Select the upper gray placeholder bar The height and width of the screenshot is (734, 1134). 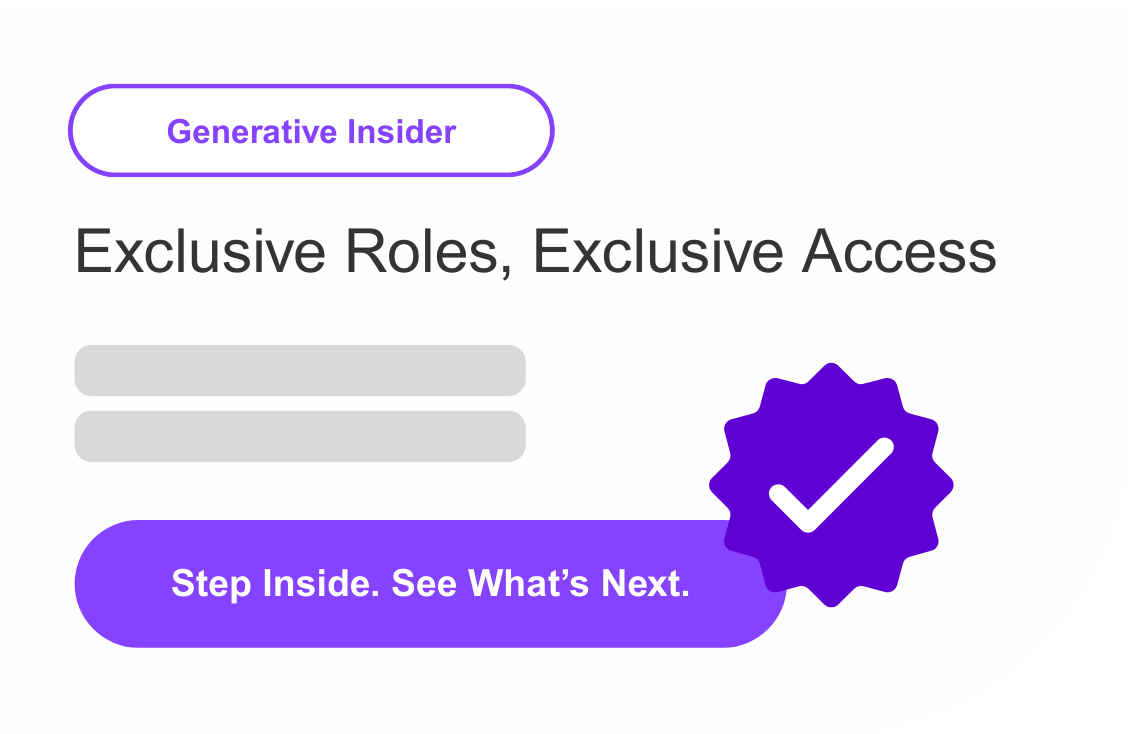[x=300, y=370]
